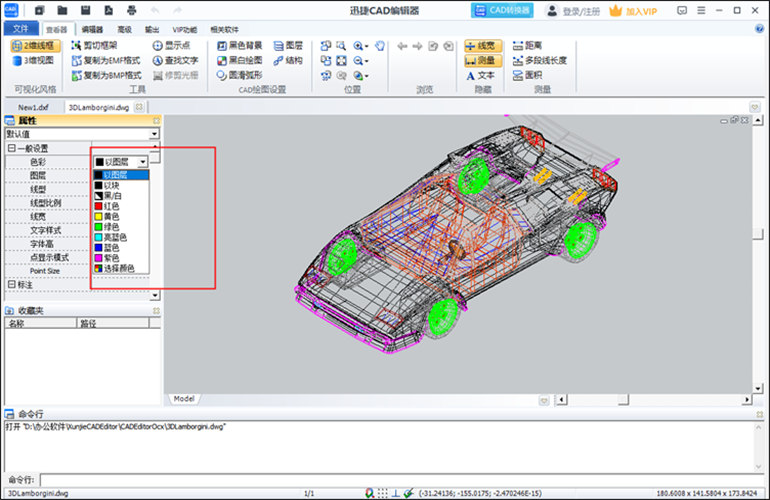Switch to VIP功能 ribbon tab
The height and width of the screenshot is (500, 770).
point(185,29)
